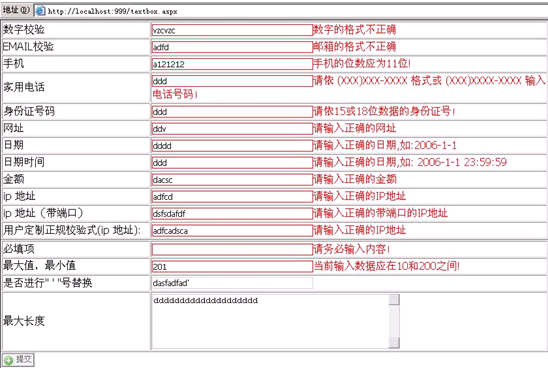Click the 金额 field containing dacsc
The image size is (548, 368).
(232, 180)
